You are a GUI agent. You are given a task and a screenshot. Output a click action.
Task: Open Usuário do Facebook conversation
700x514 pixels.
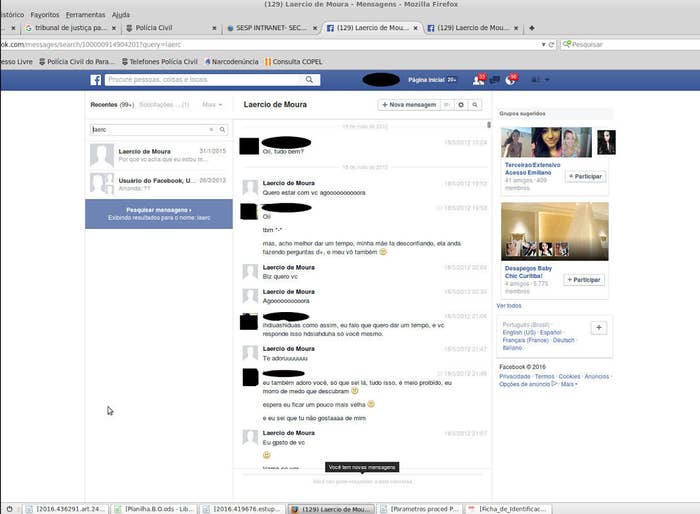click(159, 184)
